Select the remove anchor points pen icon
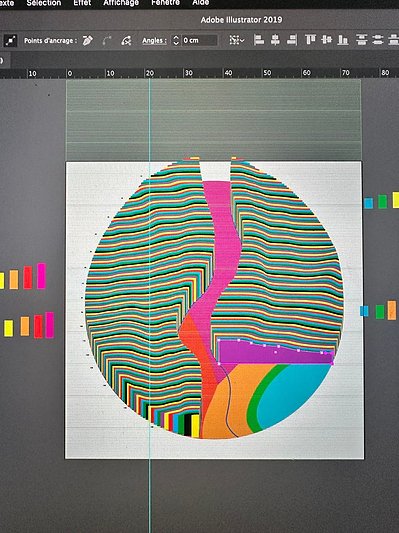This screenshot has height=533, width=399. point(88,40)
